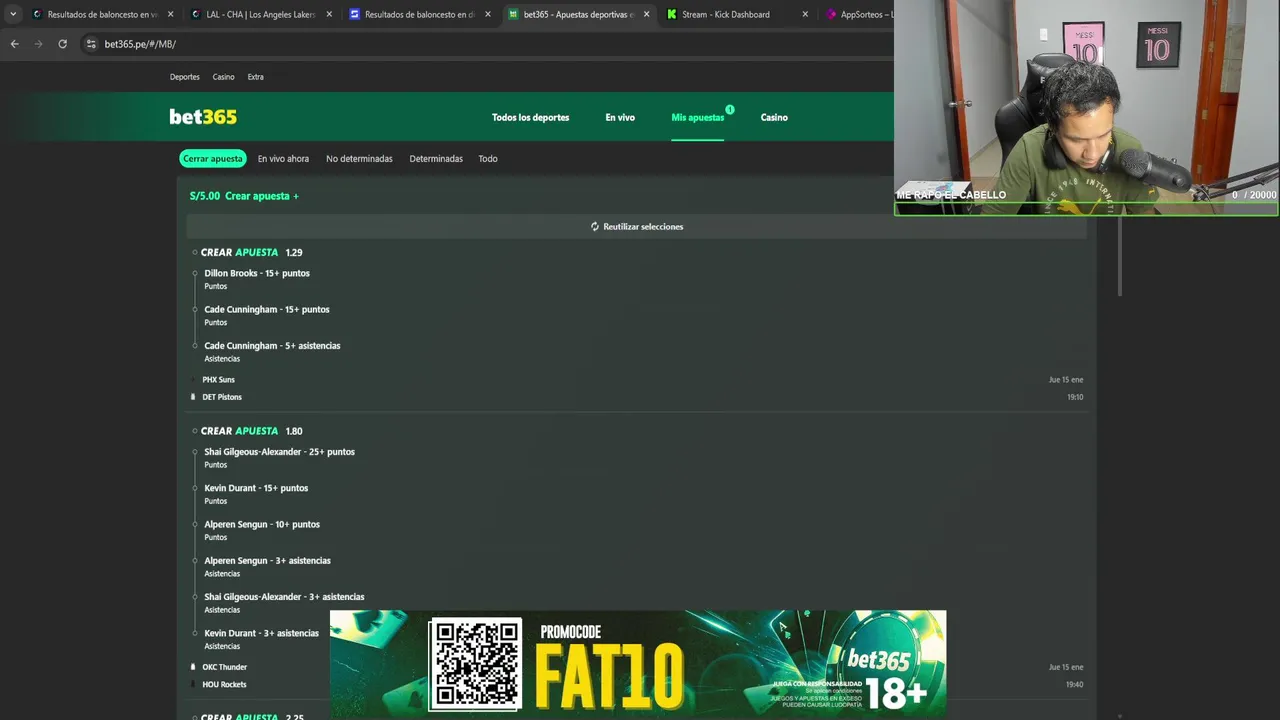1280x720 pixels.
Task: Switch to first Resultados de baloncesto tab
Action: click(102, 14)
